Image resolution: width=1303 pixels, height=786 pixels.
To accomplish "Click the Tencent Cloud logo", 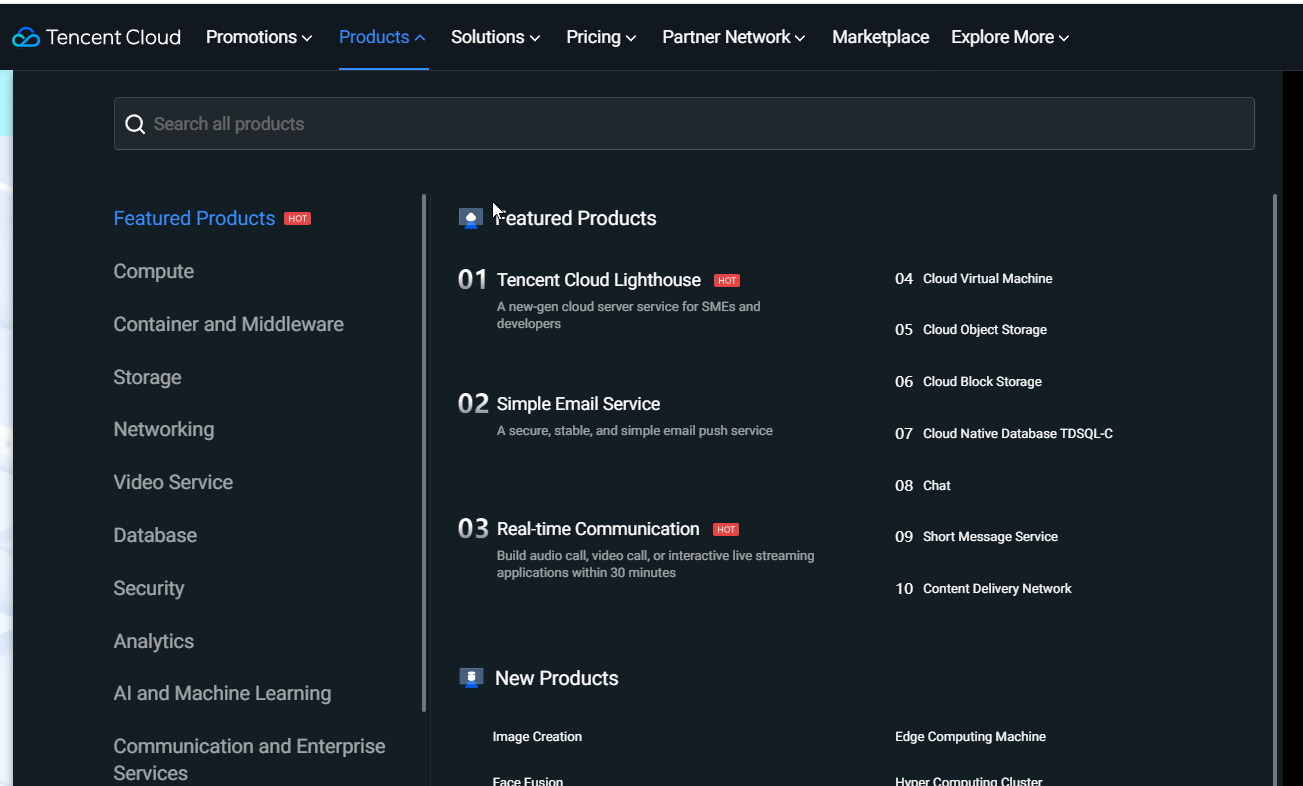I will [x=96, y=37].
